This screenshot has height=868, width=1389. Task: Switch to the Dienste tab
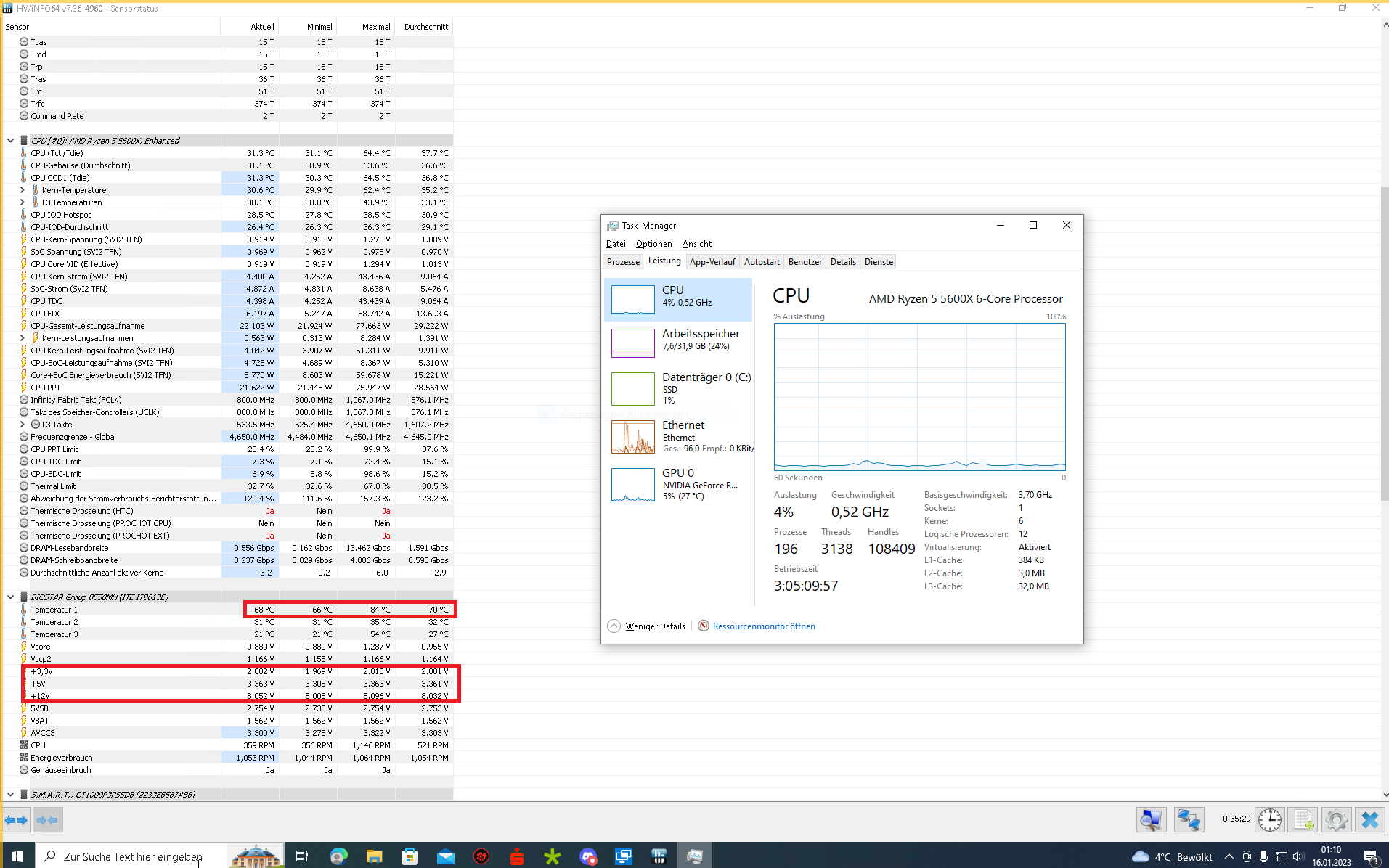click(879, 262)
